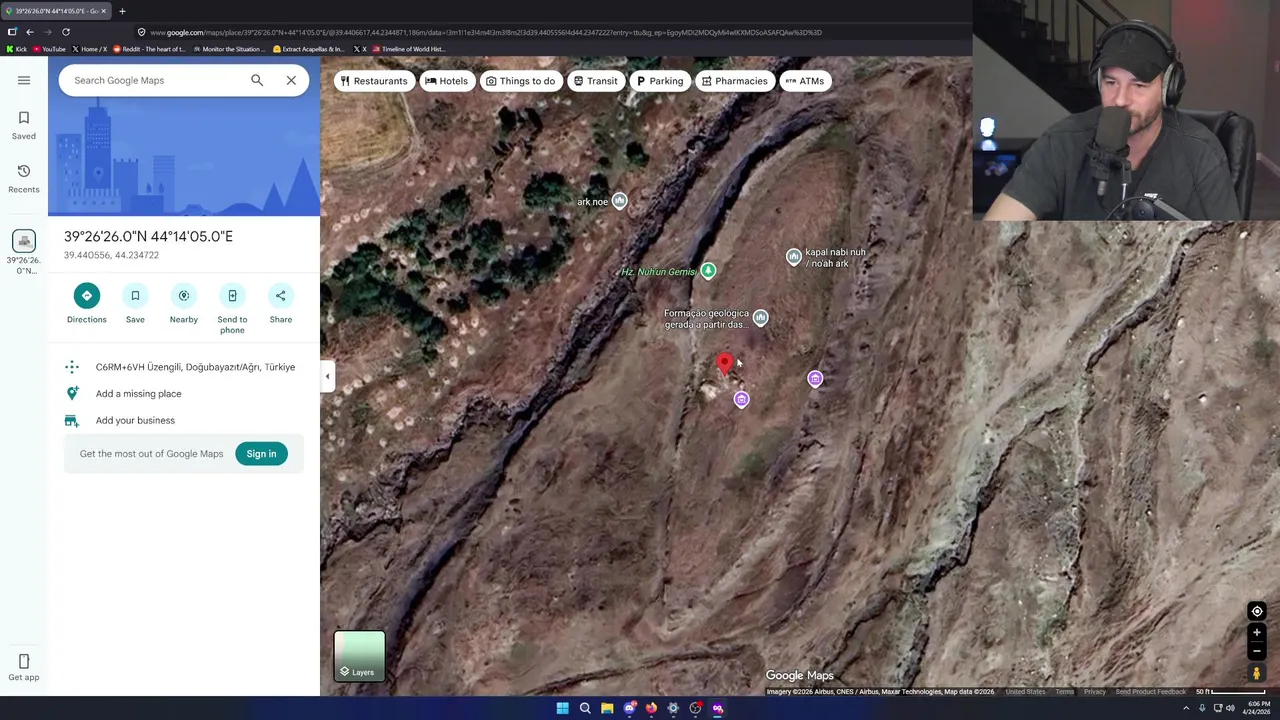Get Directions to the pinned coordinates
This screenshot has height=720, width=1280.
(x=86, y=303)
